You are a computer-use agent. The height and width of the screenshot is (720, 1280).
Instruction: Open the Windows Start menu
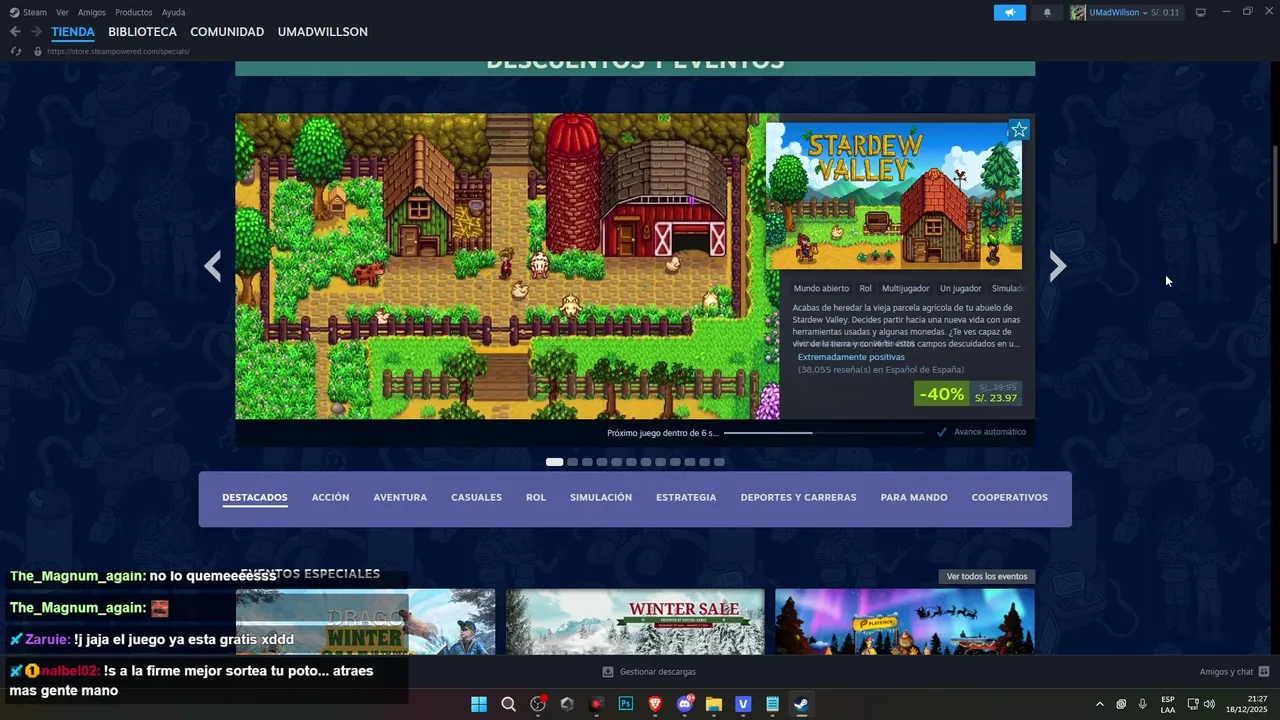(x=479, y=704)
